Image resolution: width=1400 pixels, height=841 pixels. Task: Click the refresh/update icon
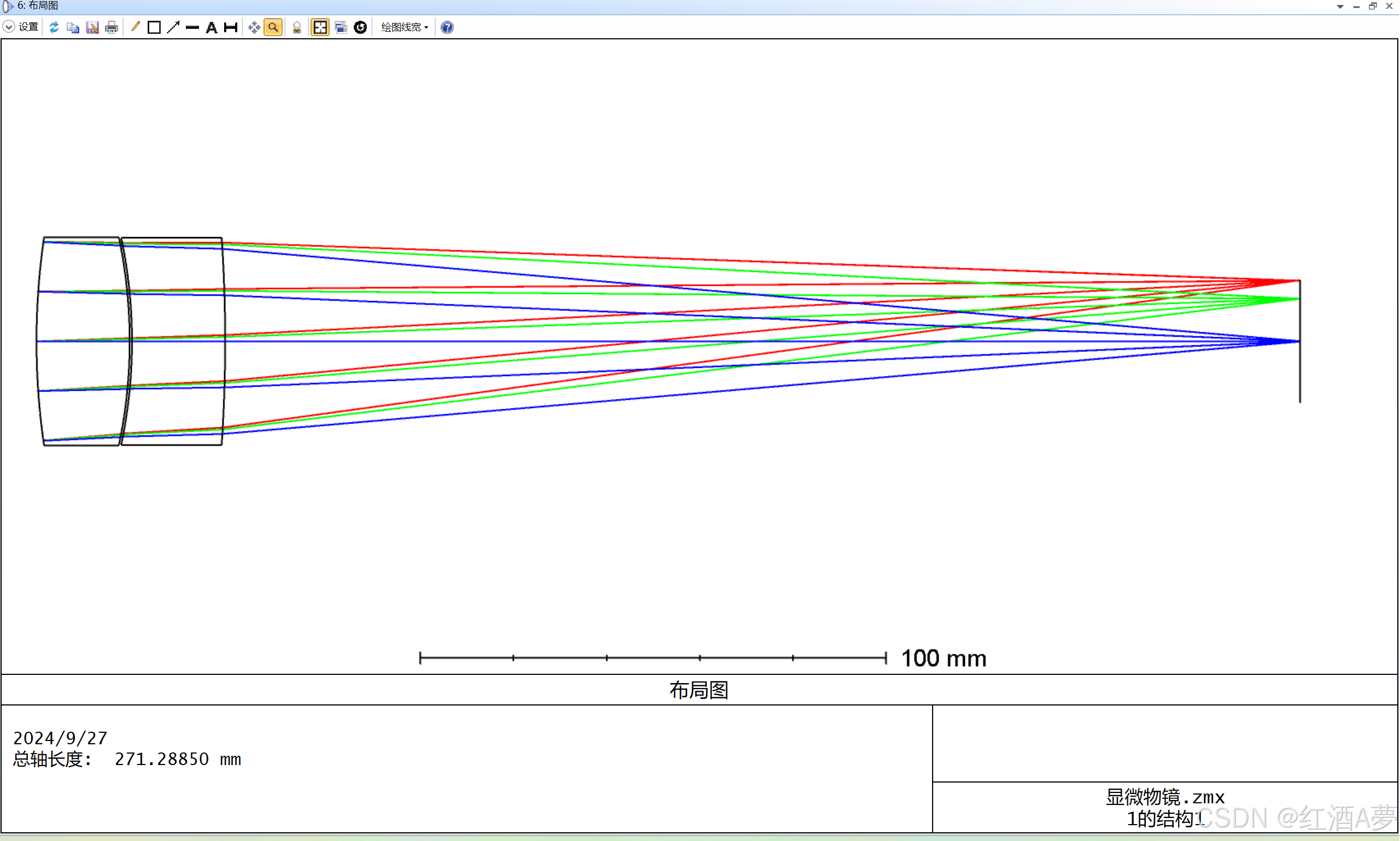tap(54, 27)
